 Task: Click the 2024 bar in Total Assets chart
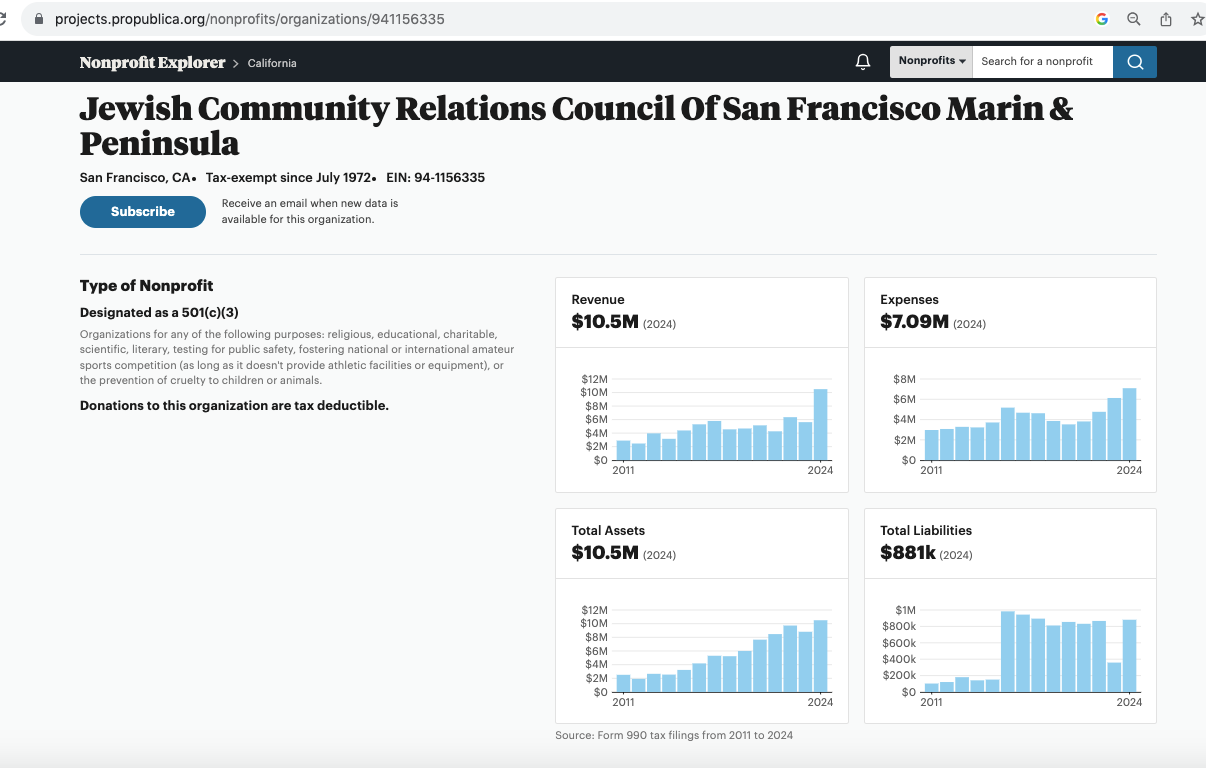(820, 656)
